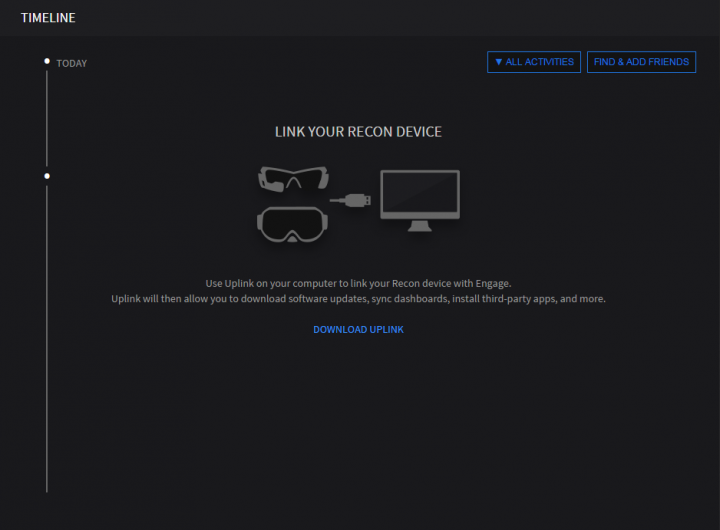This screenshot has height=530, width=720.
Task: Open the Download Uplink link
Action: tap(358, 329)
